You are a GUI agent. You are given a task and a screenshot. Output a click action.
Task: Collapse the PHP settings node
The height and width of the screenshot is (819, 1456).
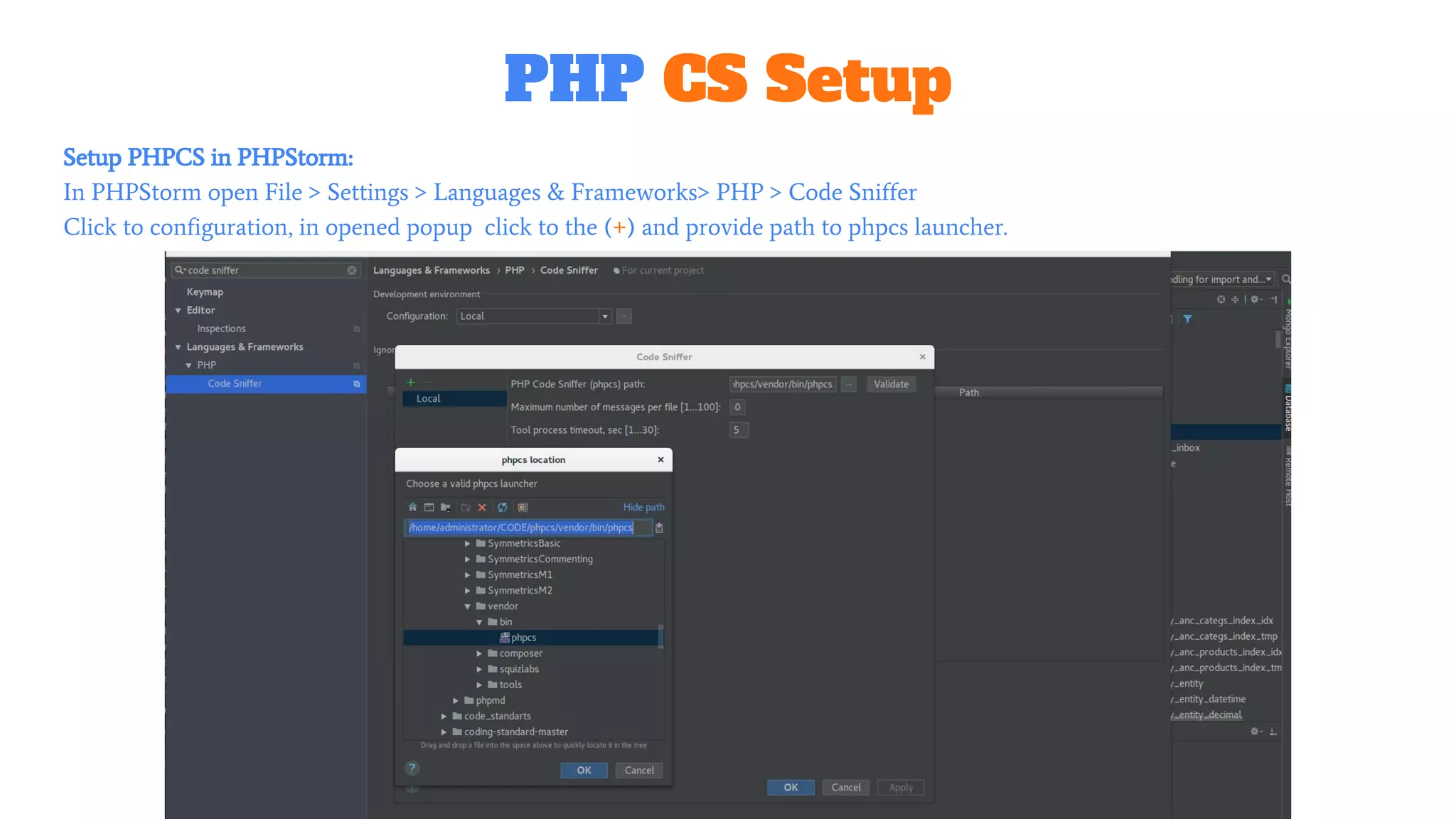pyautogui.click(x=188, y=365)
